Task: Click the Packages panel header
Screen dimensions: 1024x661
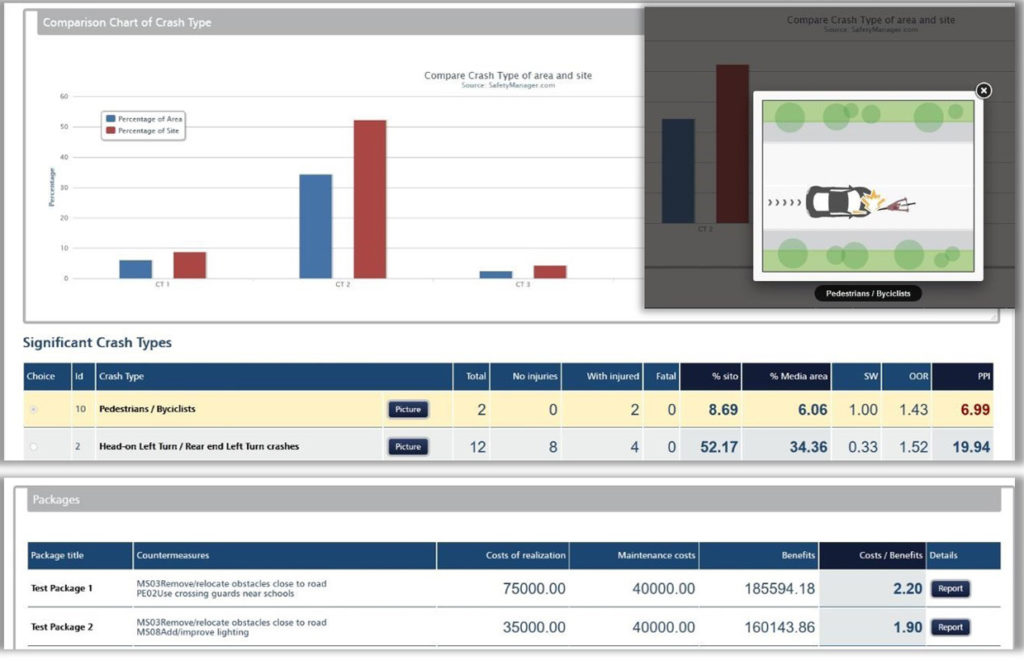Action: (x=514, y=499)
